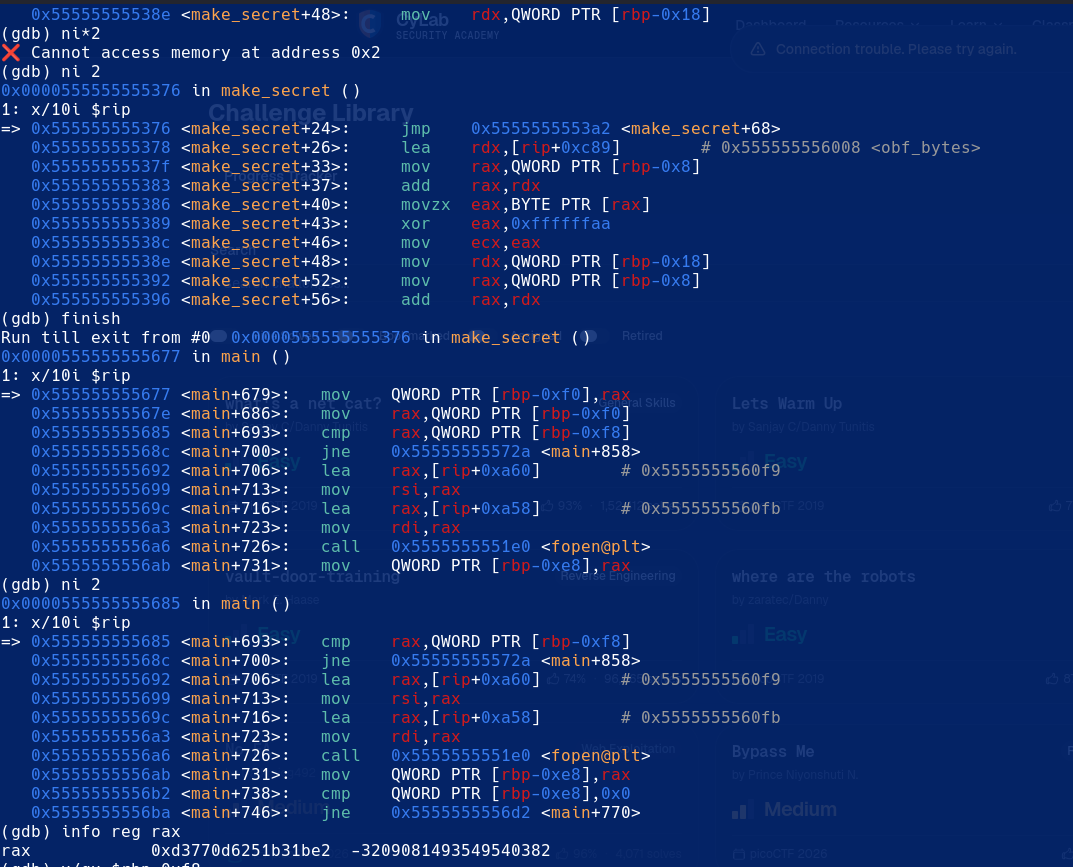Click the Reverse Engineering category tag
Viewport: 1073px width, 867px height.
(x=618, y=576)
